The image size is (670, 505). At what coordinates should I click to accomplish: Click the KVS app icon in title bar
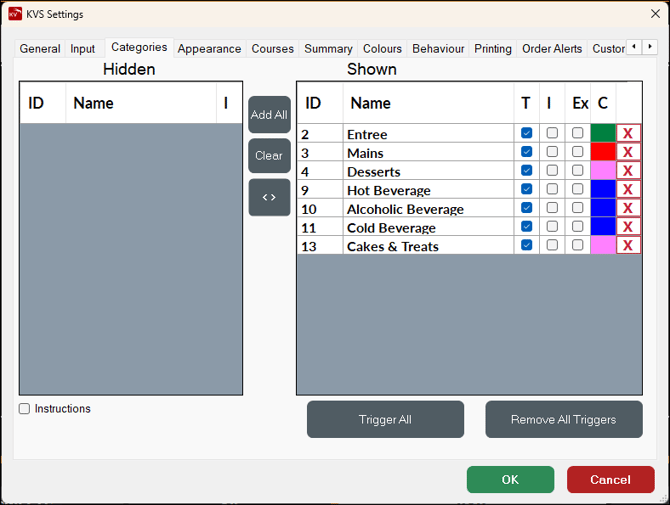15,14
